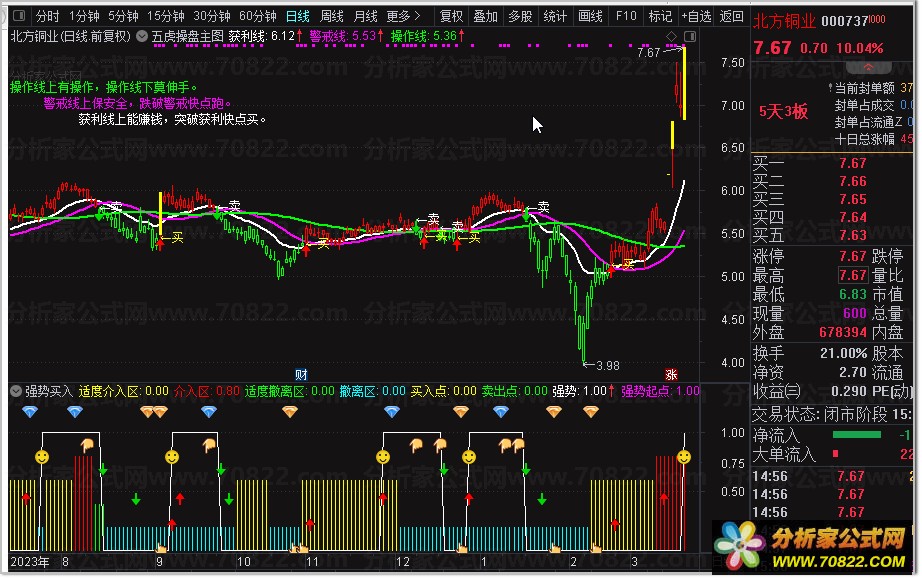
Task: Click the smiley face near January section
Action: point(469,456)
